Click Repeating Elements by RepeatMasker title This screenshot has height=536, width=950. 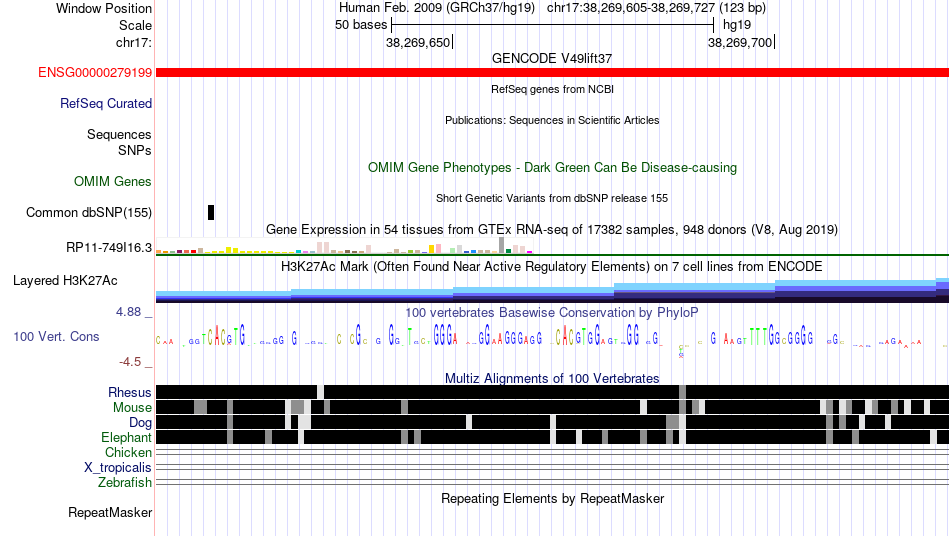(x=552, y=499)
